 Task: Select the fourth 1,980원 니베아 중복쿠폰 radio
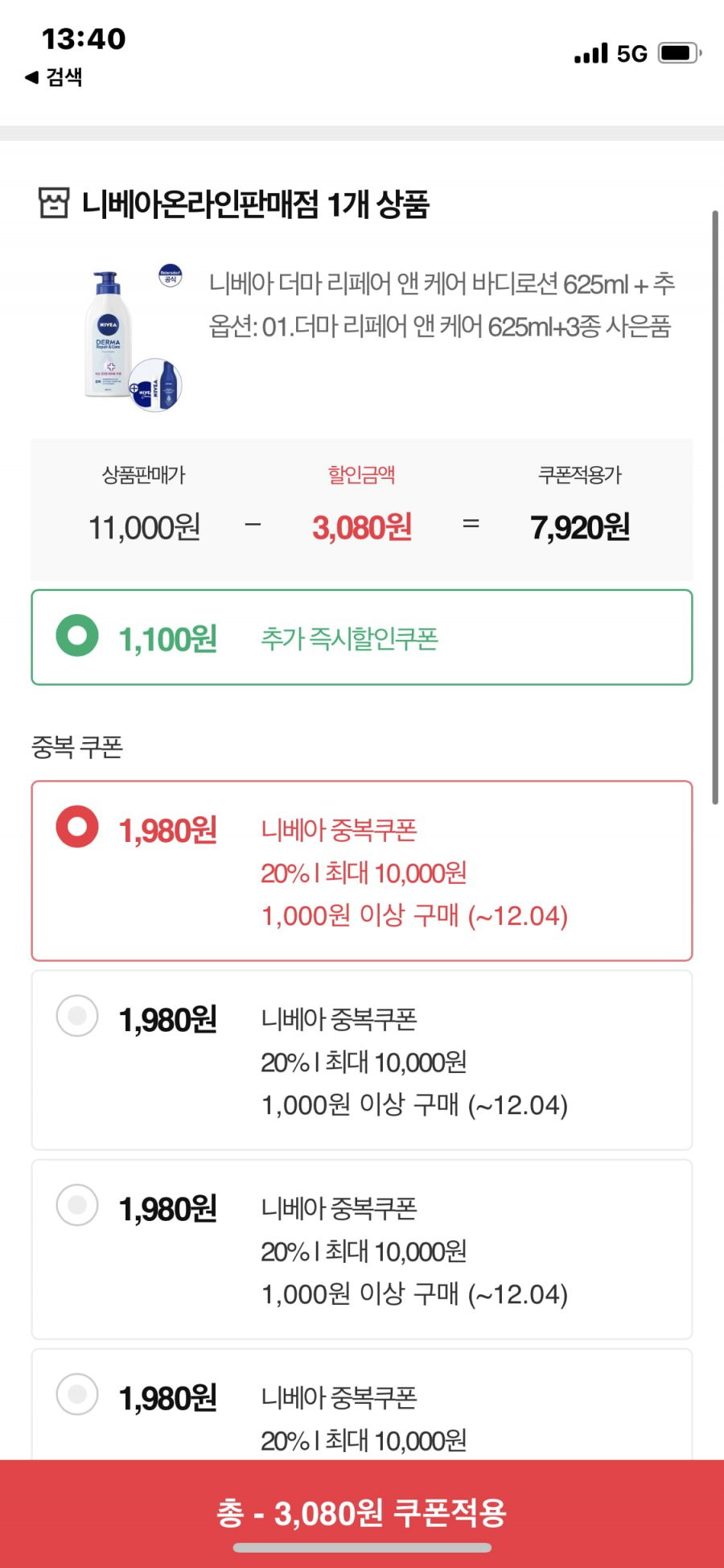(77, 1394)
